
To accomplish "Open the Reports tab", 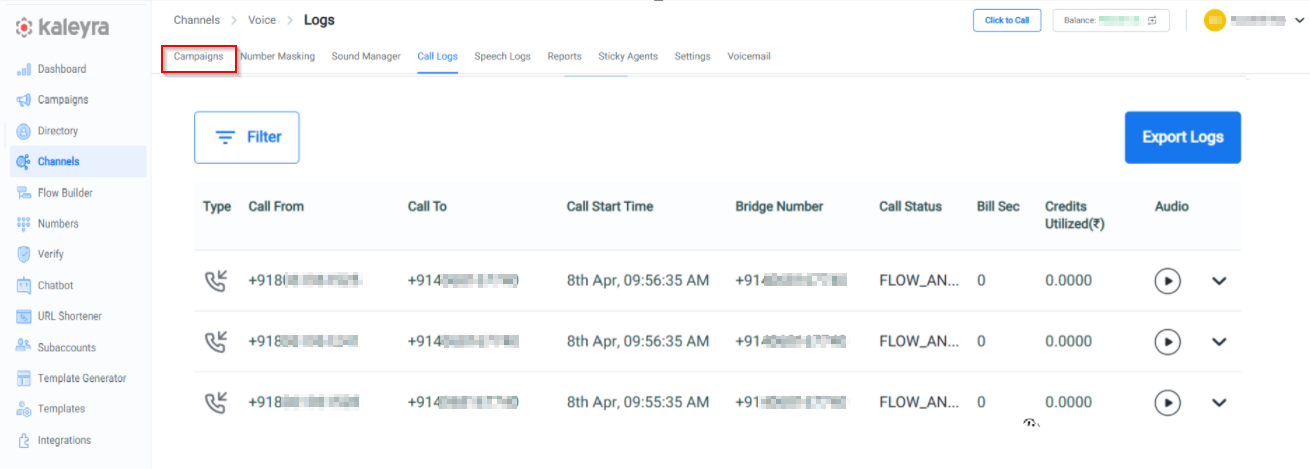I will [564, 57].
